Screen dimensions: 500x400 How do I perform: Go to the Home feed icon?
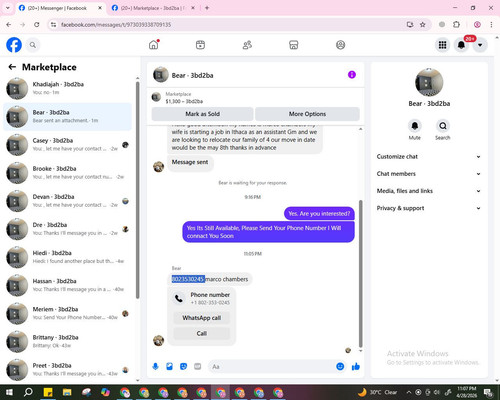point(154,45)
